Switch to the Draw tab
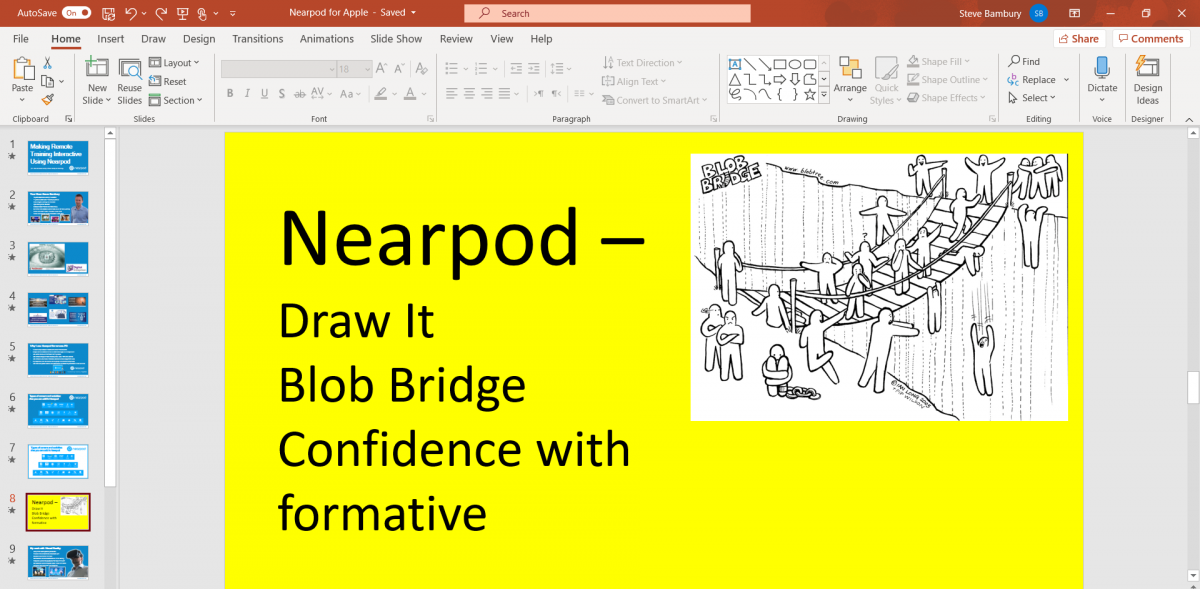1200x589 pixels. click(x=153, y=39)
